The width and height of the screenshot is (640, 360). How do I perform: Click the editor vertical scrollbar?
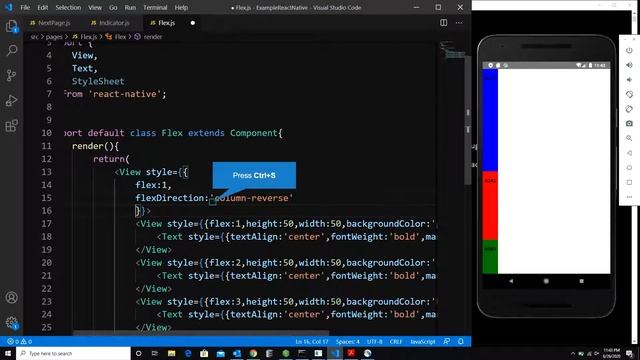click(468, 120)
